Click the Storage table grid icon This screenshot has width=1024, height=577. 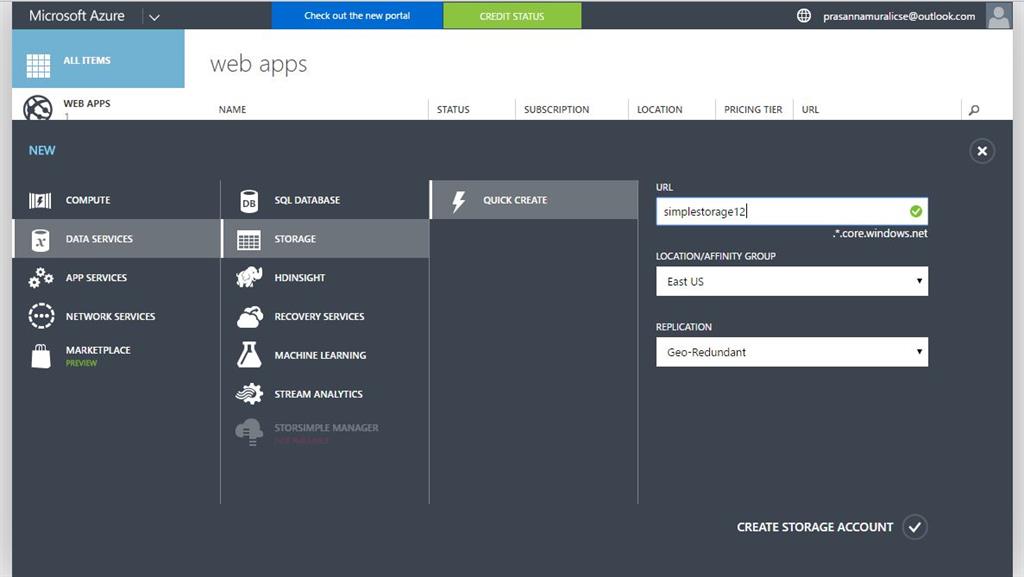click(249, 240)
